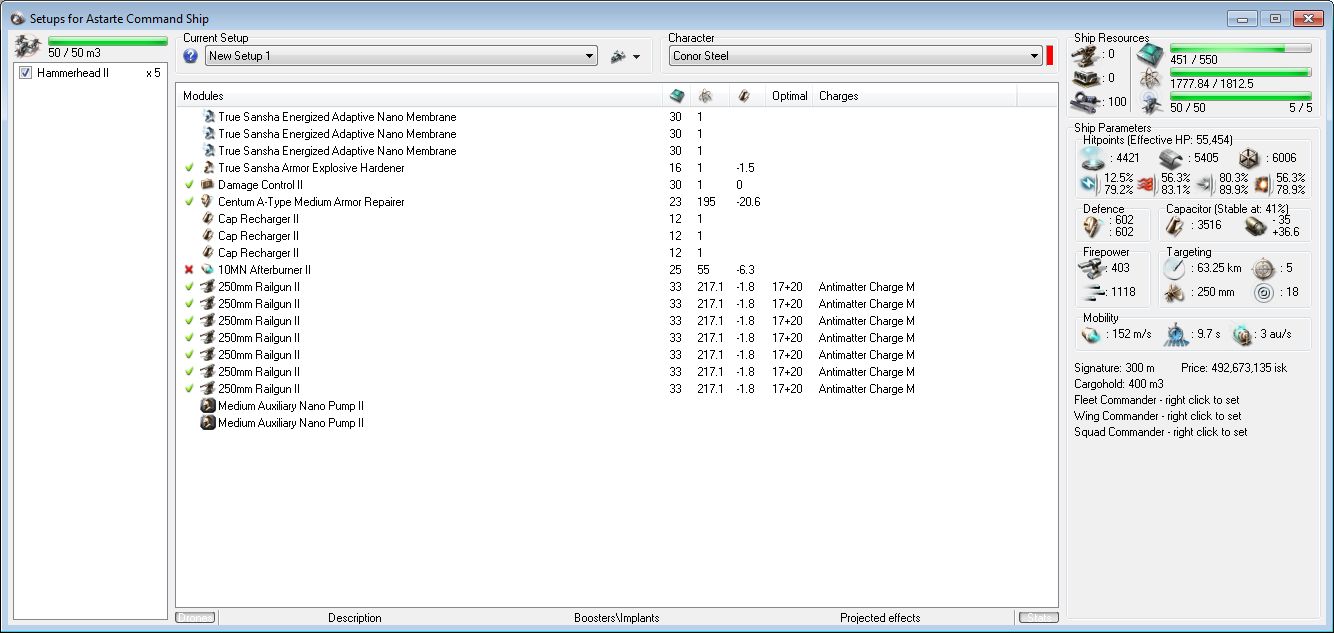Click the warp speed icon beside 3 au/s
Image resolution: width=1334 pixels, height=633 pixels.
pyautogui.click(x=1242, y=334)
